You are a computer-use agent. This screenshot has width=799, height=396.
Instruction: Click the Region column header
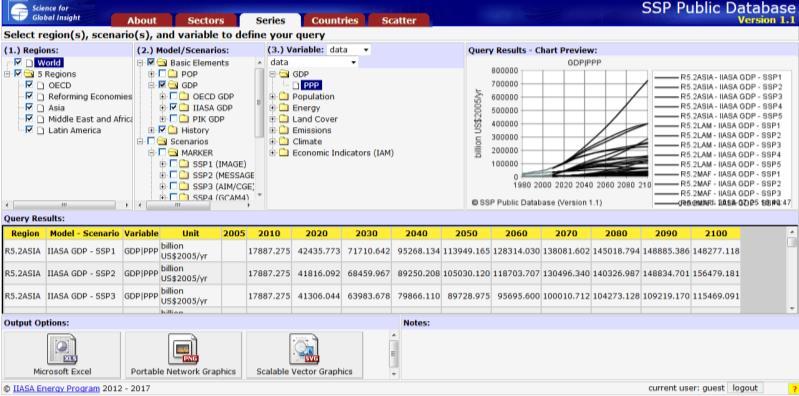25,233
